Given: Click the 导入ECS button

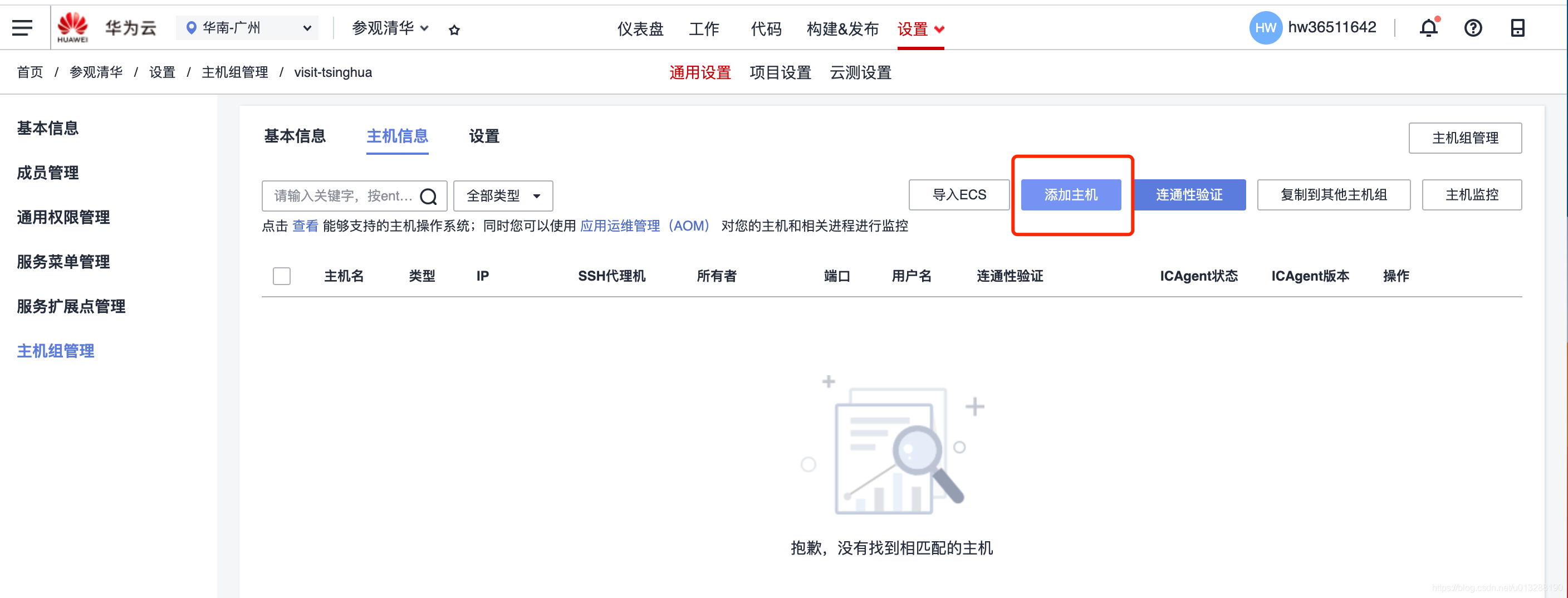Looking at the screenshot, I should pyautogui.click(x=959, y=194).
